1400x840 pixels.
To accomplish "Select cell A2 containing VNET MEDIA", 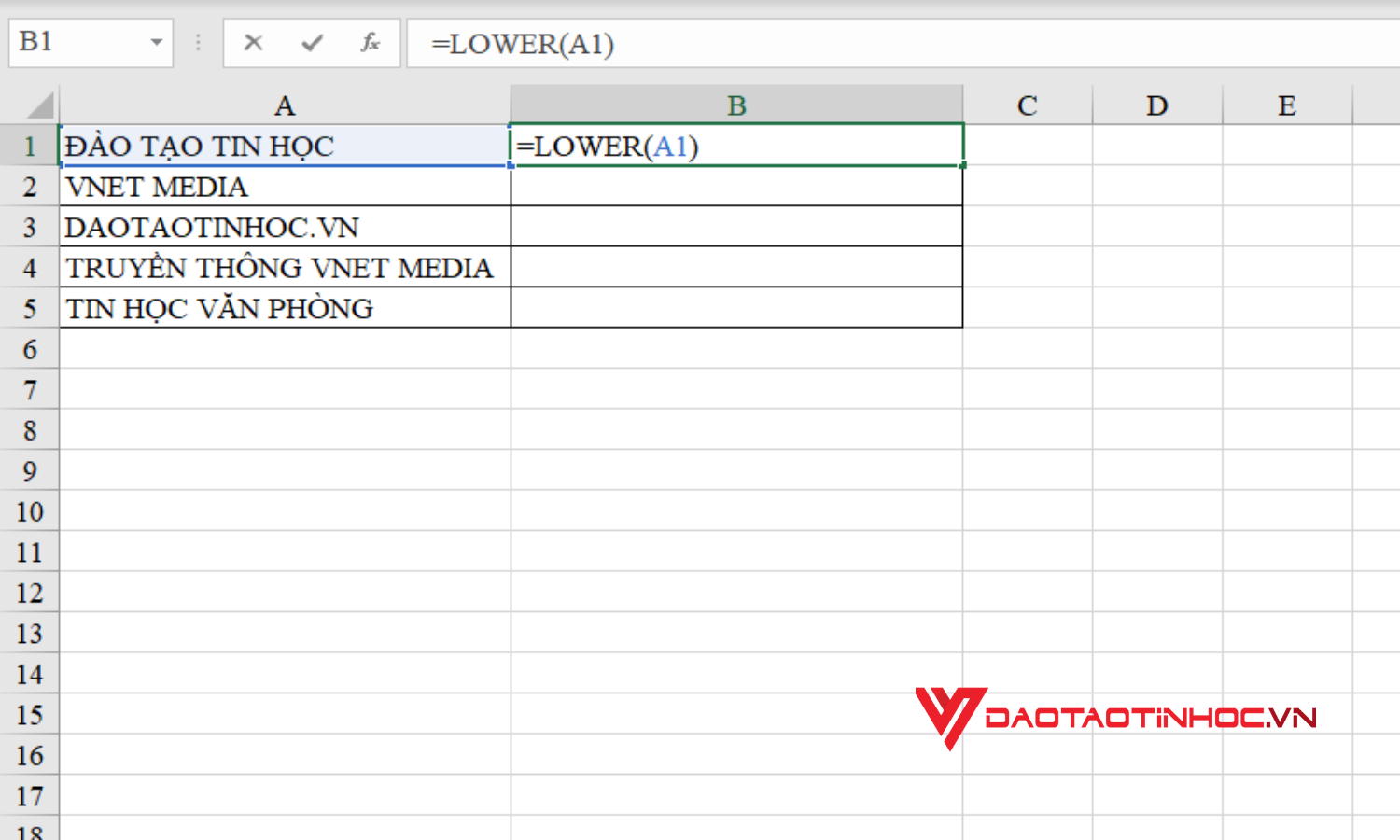I will pyautogui.click(x=284, y=187).
